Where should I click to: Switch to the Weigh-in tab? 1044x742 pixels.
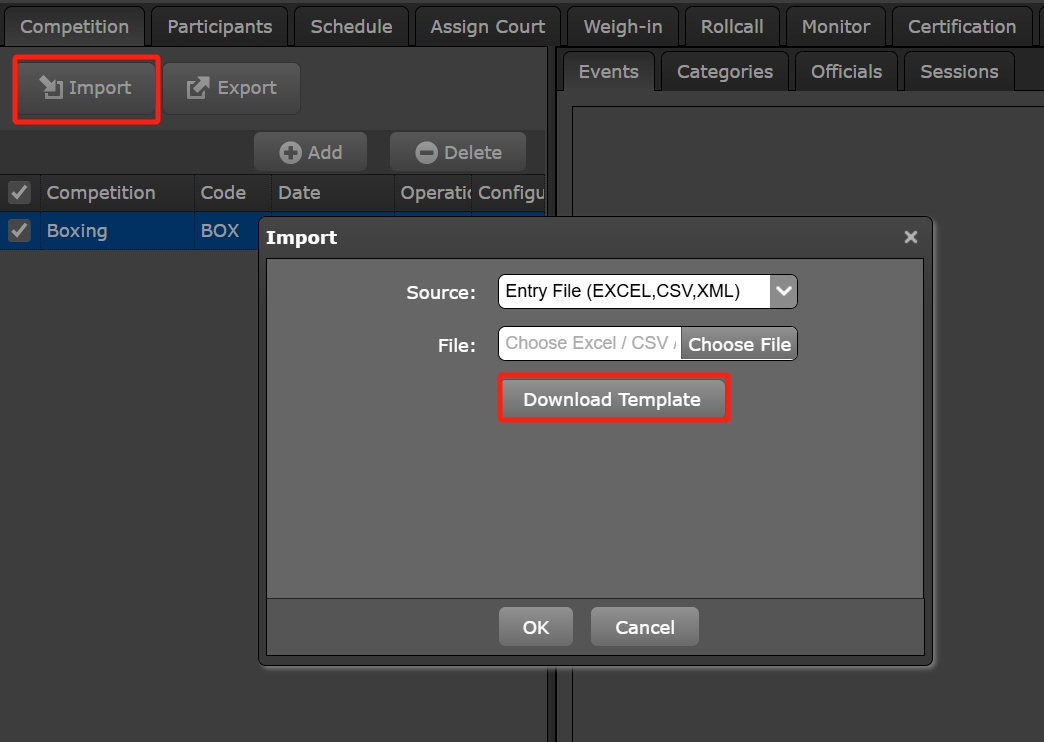click(622, 26)
